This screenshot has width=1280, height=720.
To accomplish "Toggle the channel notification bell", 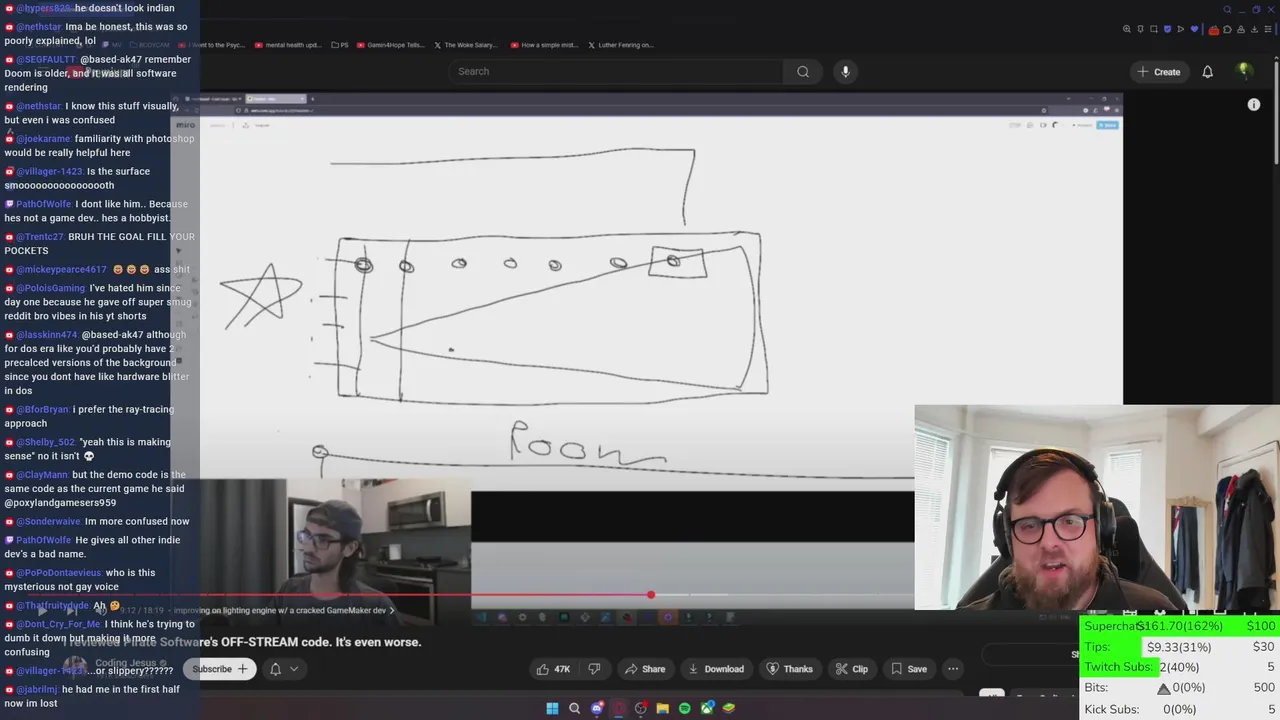I will pyautogui.click(x=275, y=669).
